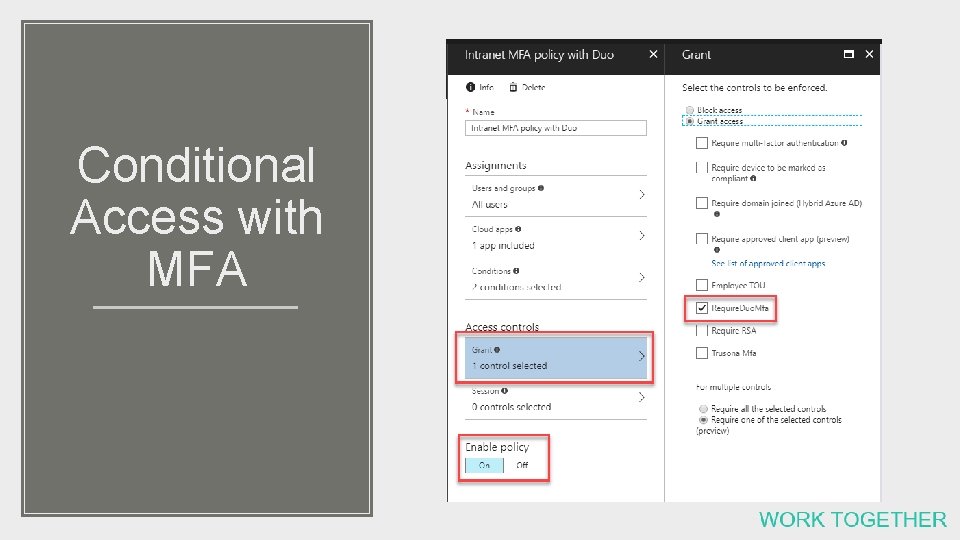This screenshot has height=540, width=960.
Task: Click info icon under domain joined option
Action: [717, 214]
